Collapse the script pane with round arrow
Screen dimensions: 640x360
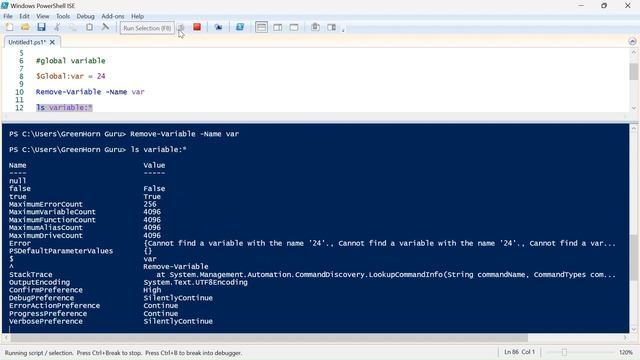pos(632,41)
